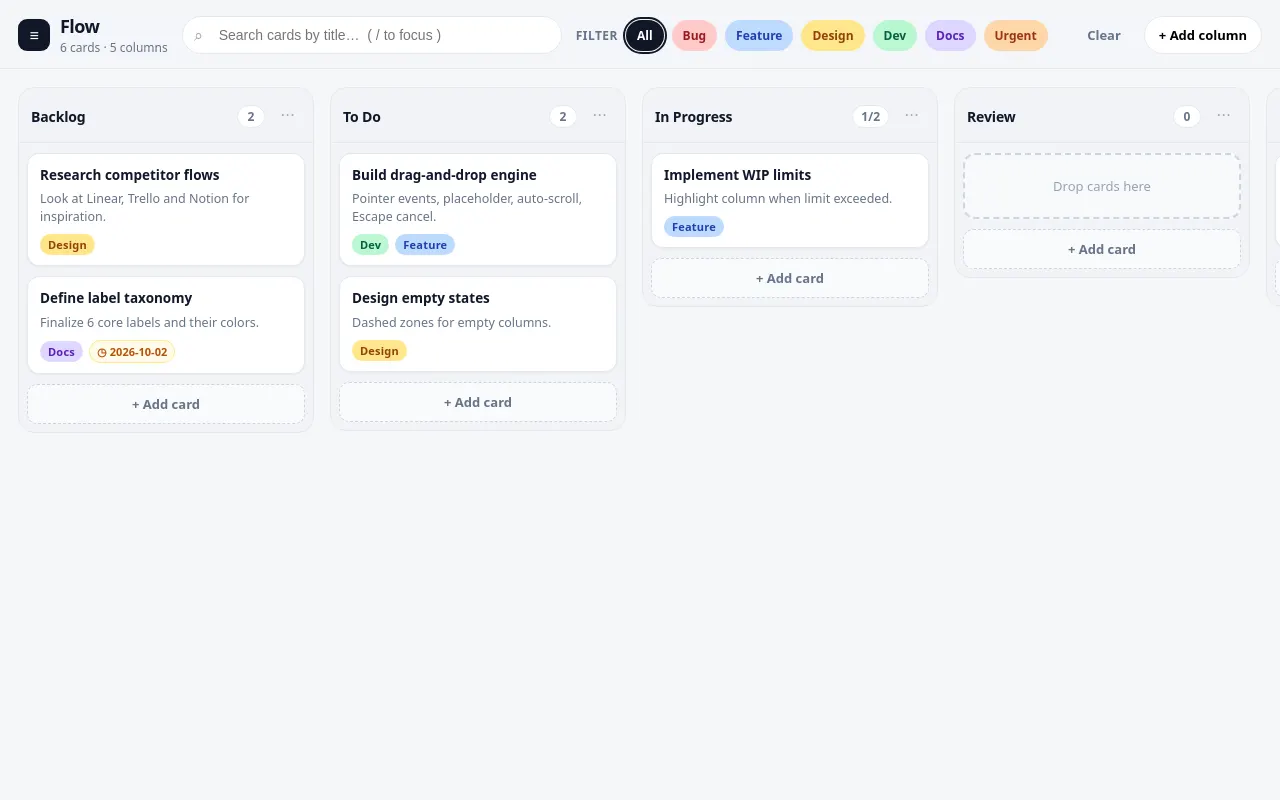Image resolution: width=1280 pixels, height=800 pixels.
Task: Click the In Progress 1/2 WIP counter
Action: coord(871,117)
